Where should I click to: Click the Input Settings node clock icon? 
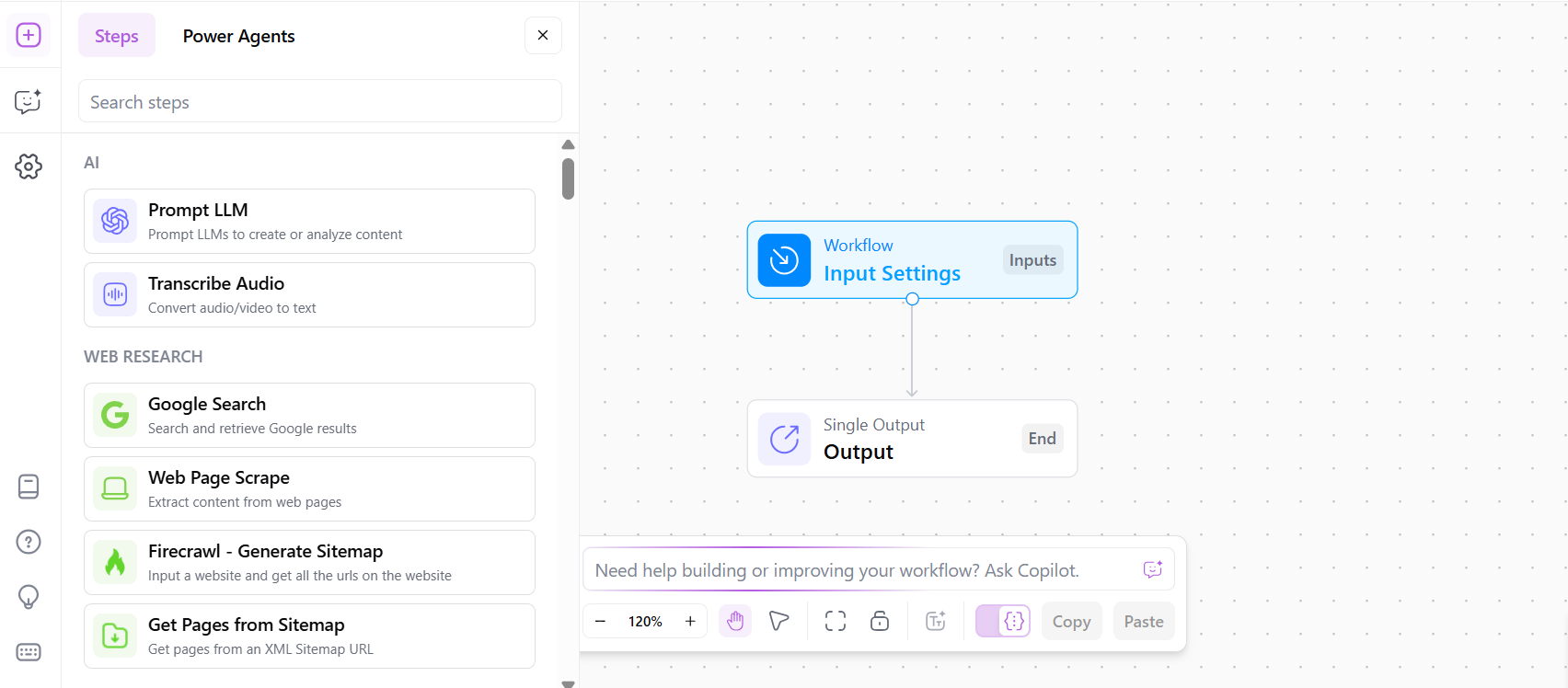(784, 260)
